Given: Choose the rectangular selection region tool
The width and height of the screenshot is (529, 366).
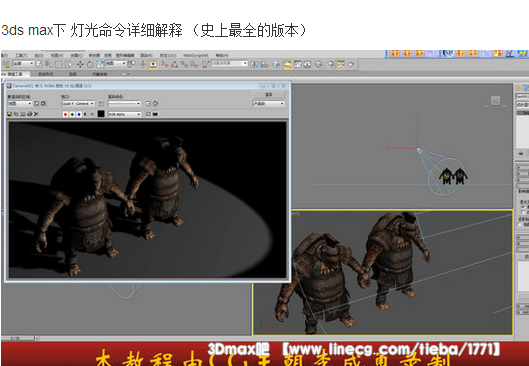Looking at the screenshot, I should click(x=59, y=64).
